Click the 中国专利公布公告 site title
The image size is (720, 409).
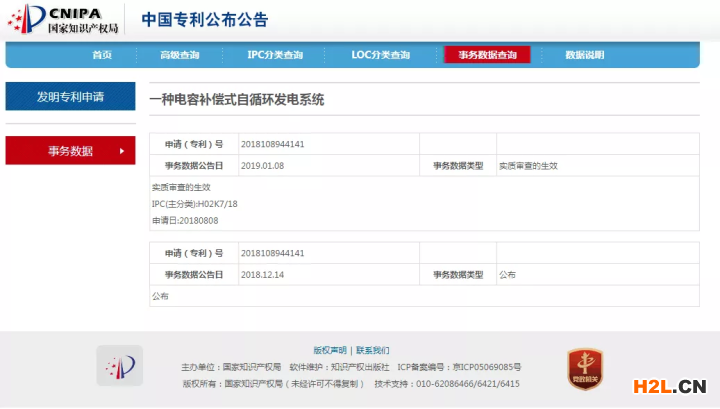(x=205, y=20)
